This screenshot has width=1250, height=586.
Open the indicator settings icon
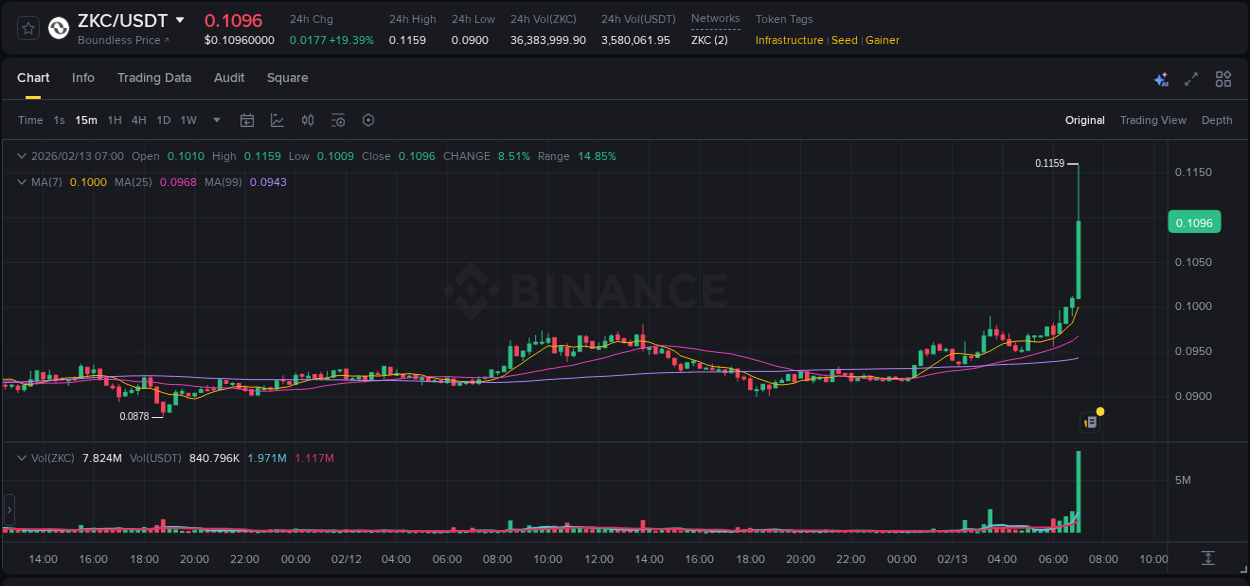(338, 120)
